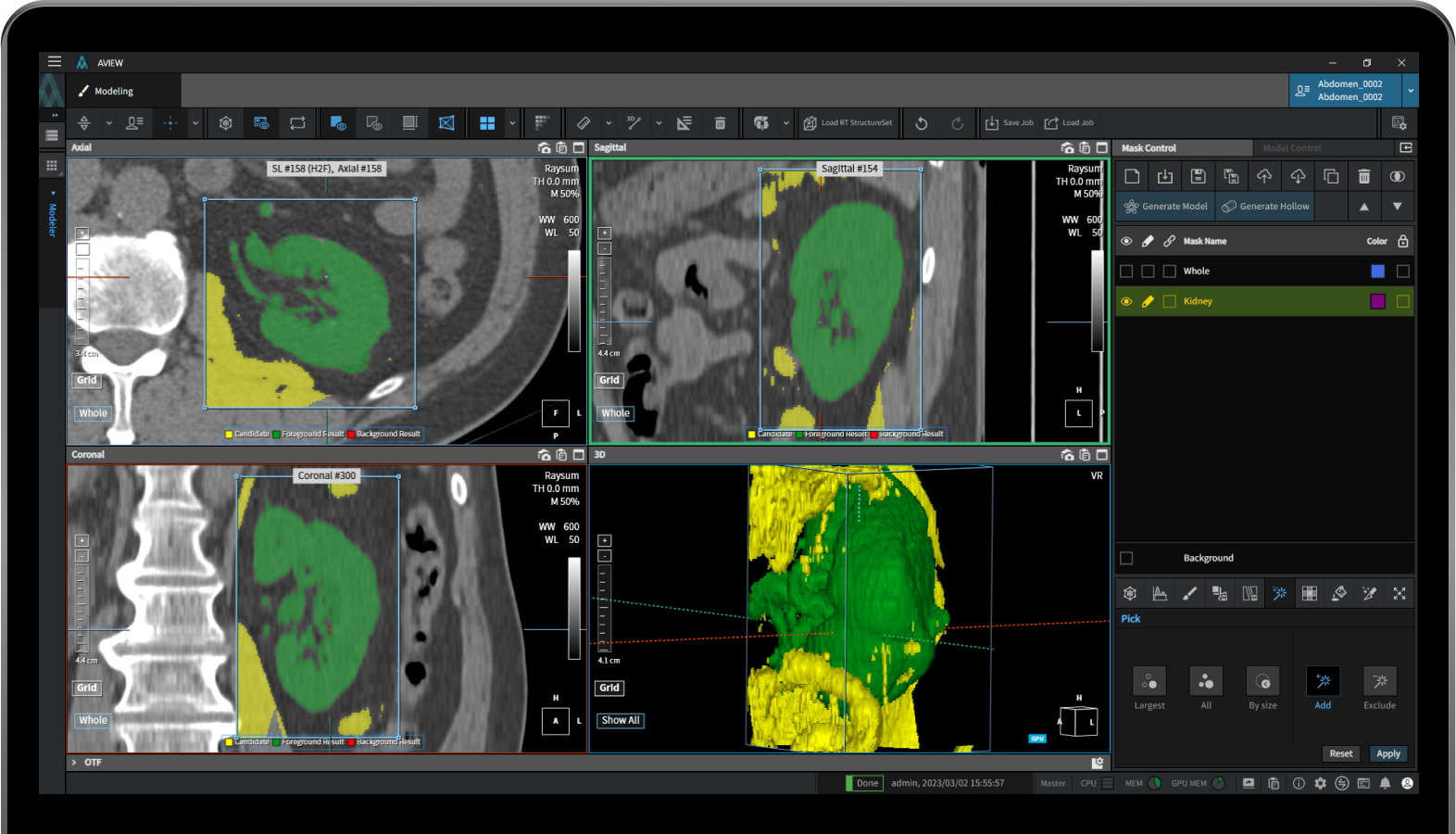Toggle lock checkbox of Whole mask
Viewport: 1456px width, 834px height.
tap(1403, 271)
